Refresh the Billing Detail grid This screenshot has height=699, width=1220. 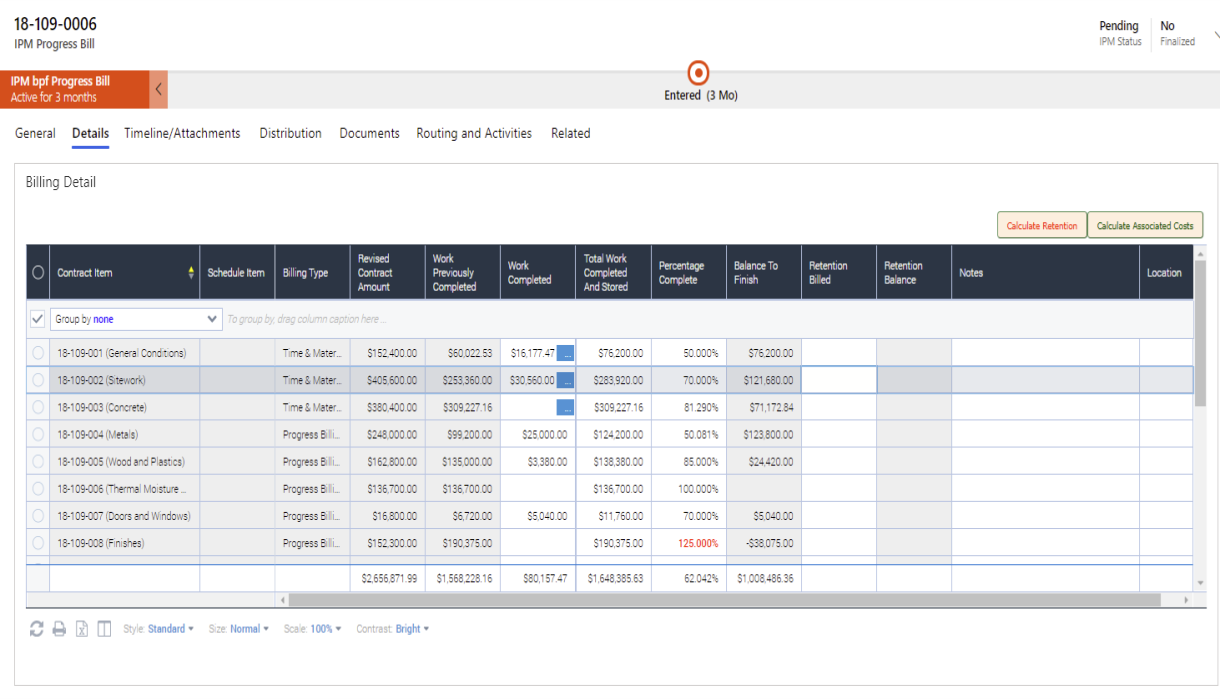(x=36, y=629)
